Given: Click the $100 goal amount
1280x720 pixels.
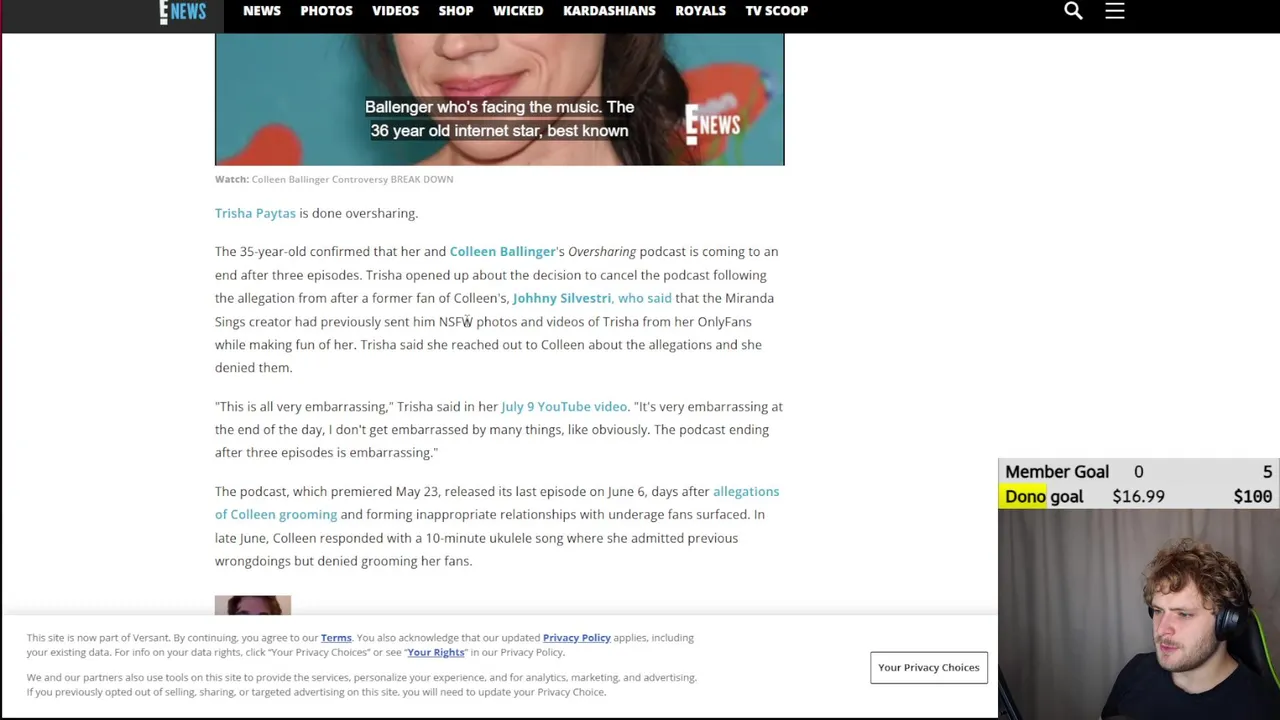Looking at the screenshot, I should click(x=1253, y=497).
